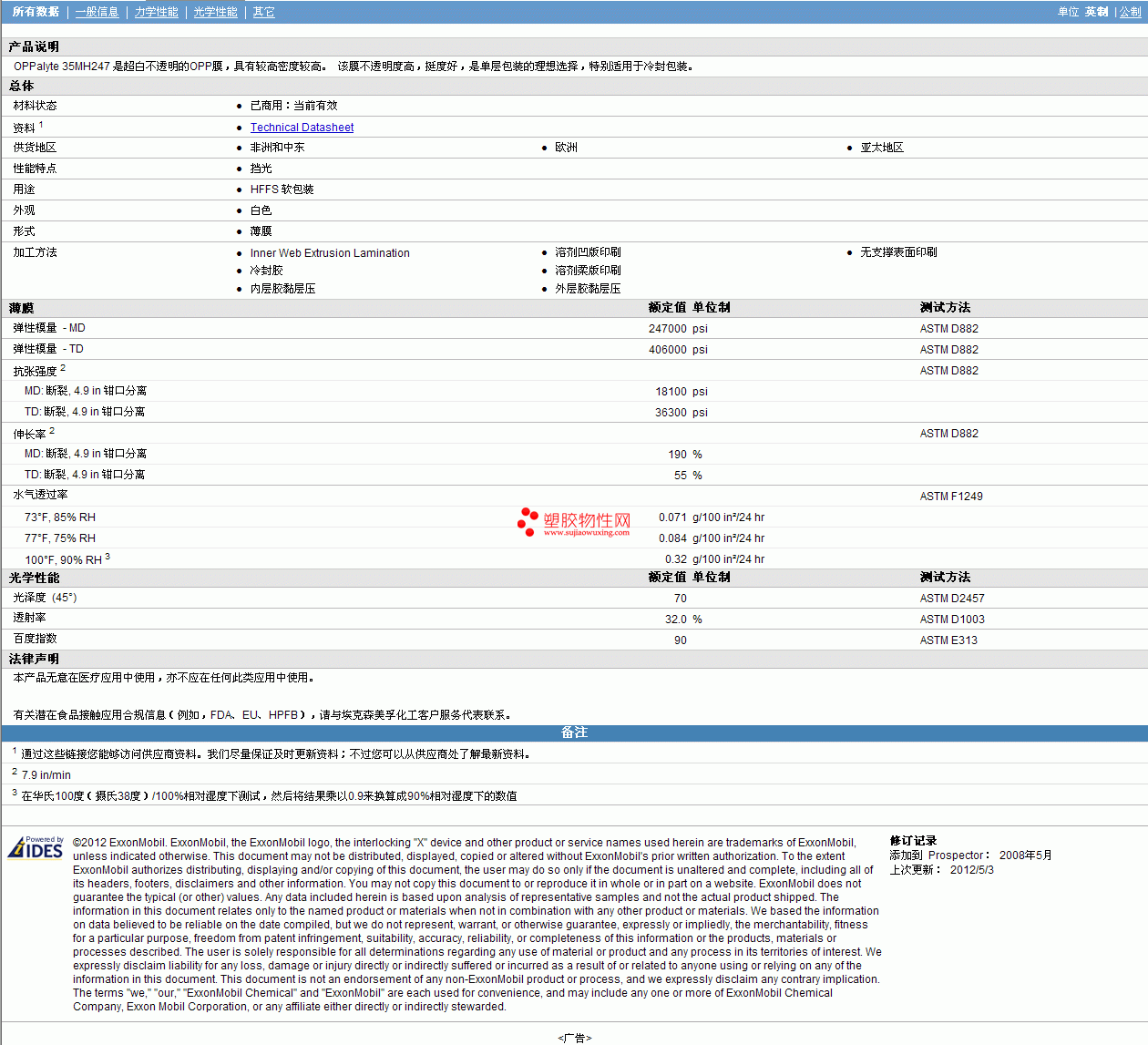The image size is (1148, 1045).
Task: Click the 无支撑表面印刷 processing method
Action: [898, 252]
